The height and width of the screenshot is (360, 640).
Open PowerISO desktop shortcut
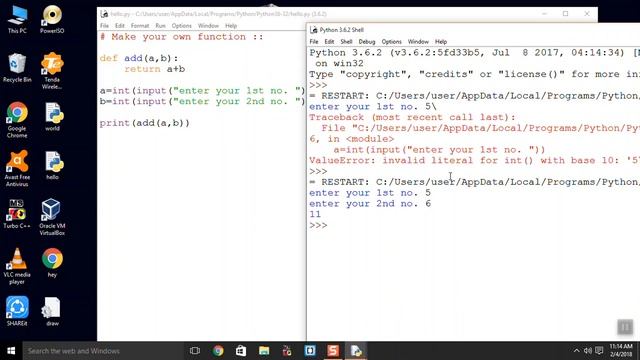point(52,20)
